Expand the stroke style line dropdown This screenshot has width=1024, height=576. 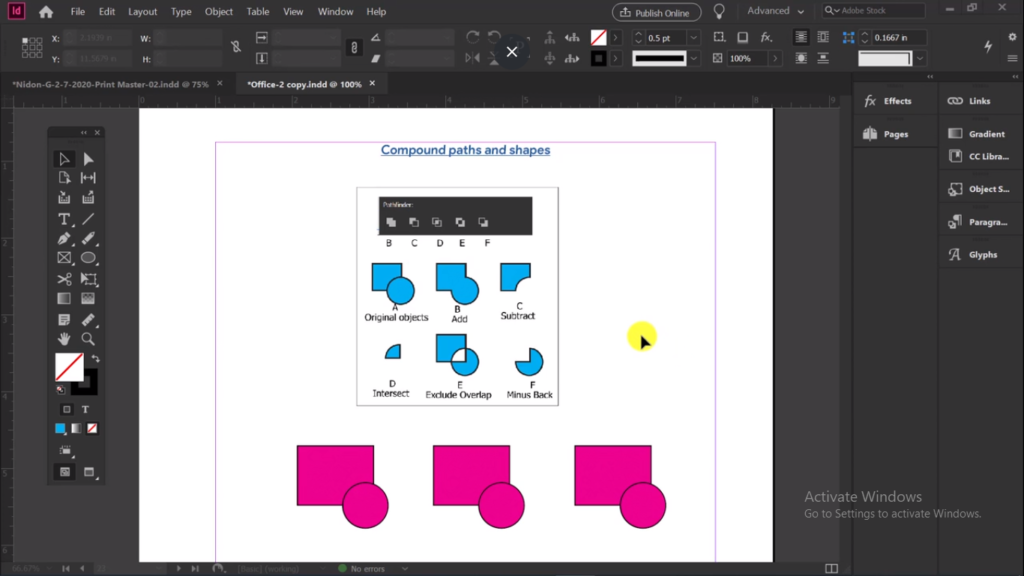point(694,59)
